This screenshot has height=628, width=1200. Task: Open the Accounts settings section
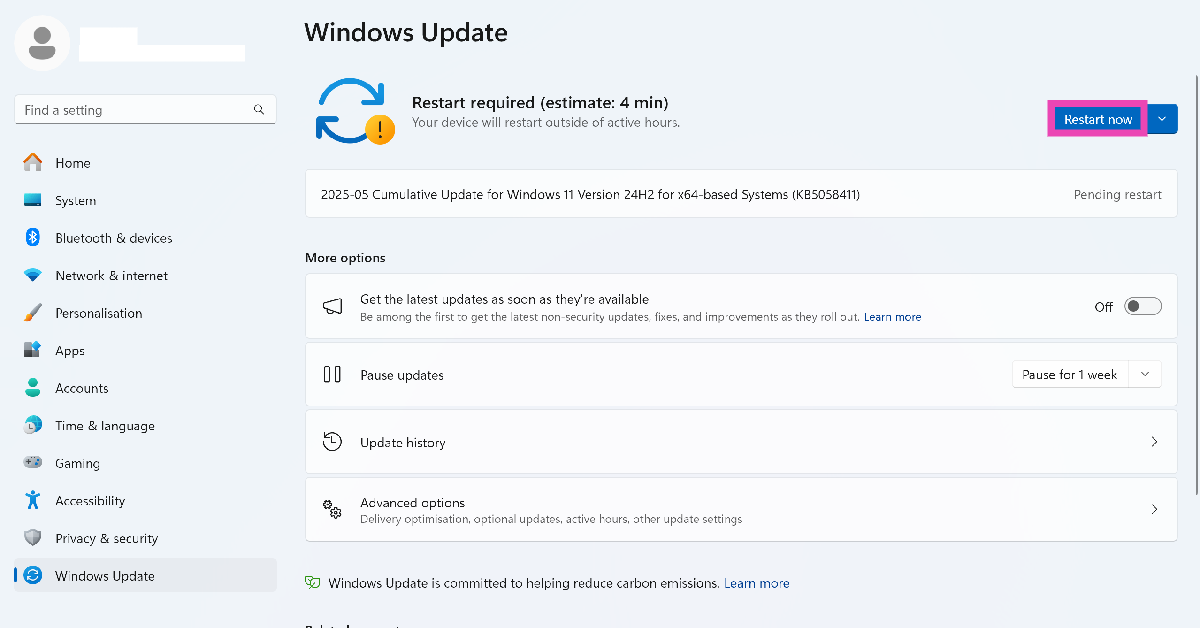(x=82, y=388)
